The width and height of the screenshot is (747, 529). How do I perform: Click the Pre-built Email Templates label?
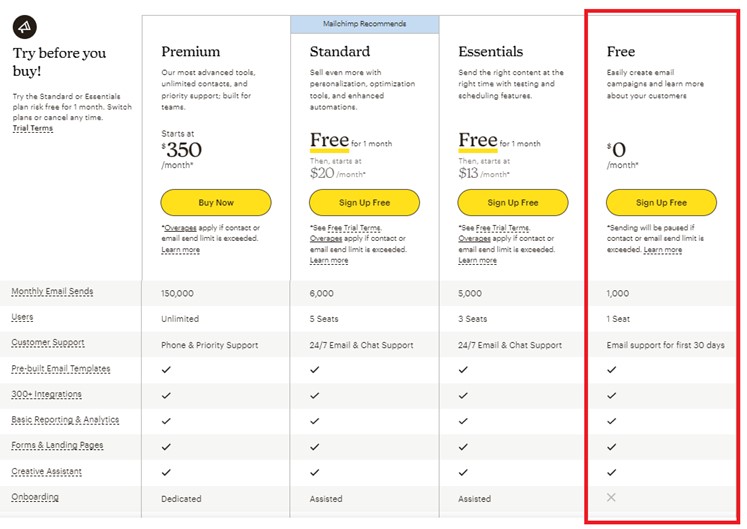(60, 369)
